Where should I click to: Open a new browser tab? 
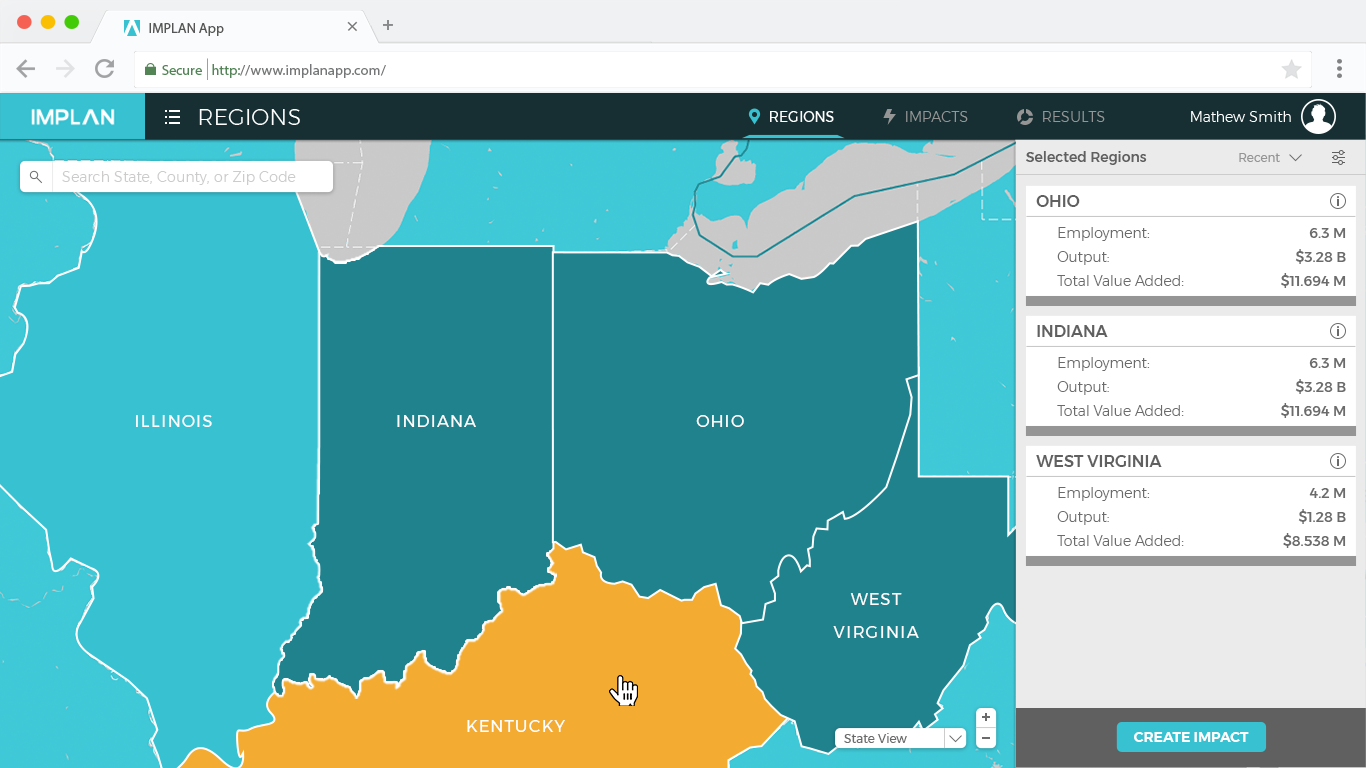coord(388,25)
